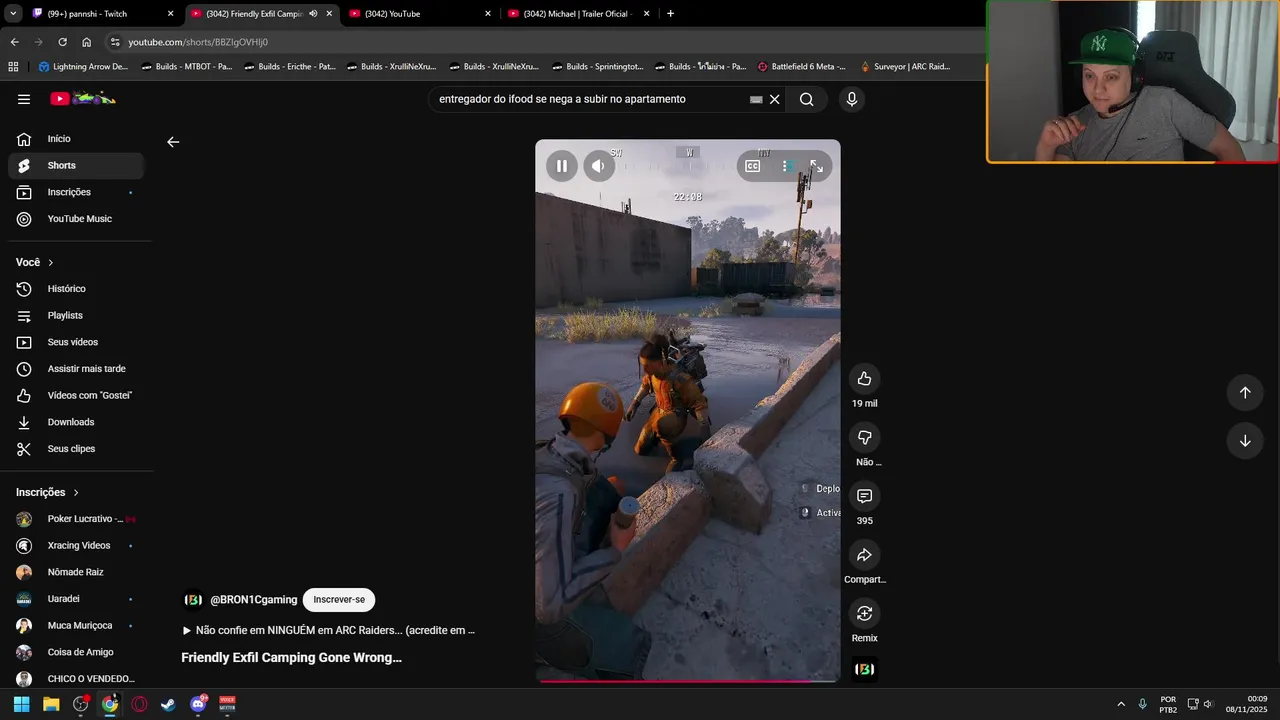Seek on the Short's red progress bar

(x=688, y=681)
